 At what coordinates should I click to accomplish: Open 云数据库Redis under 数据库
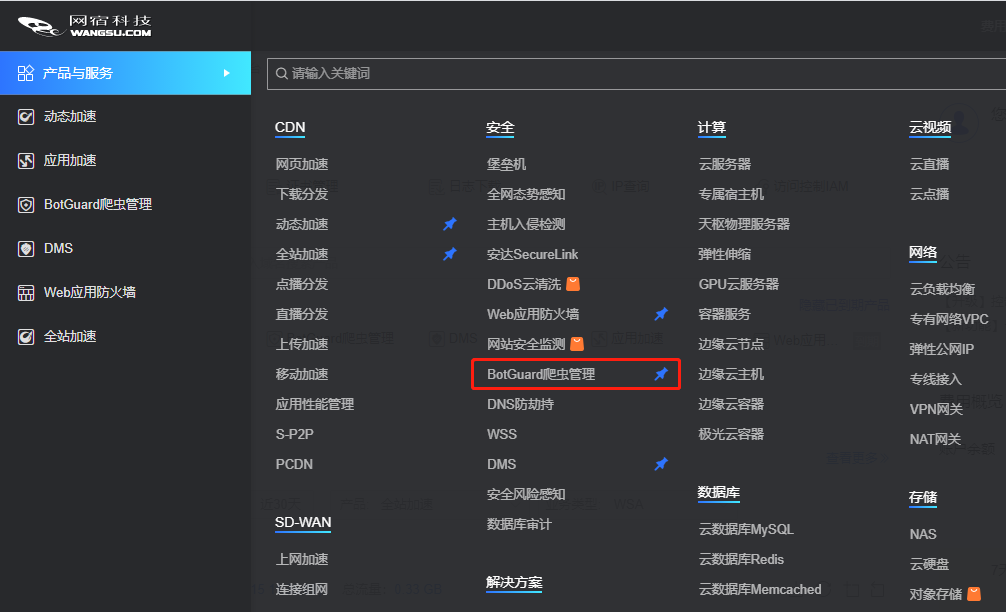point(741,559)
